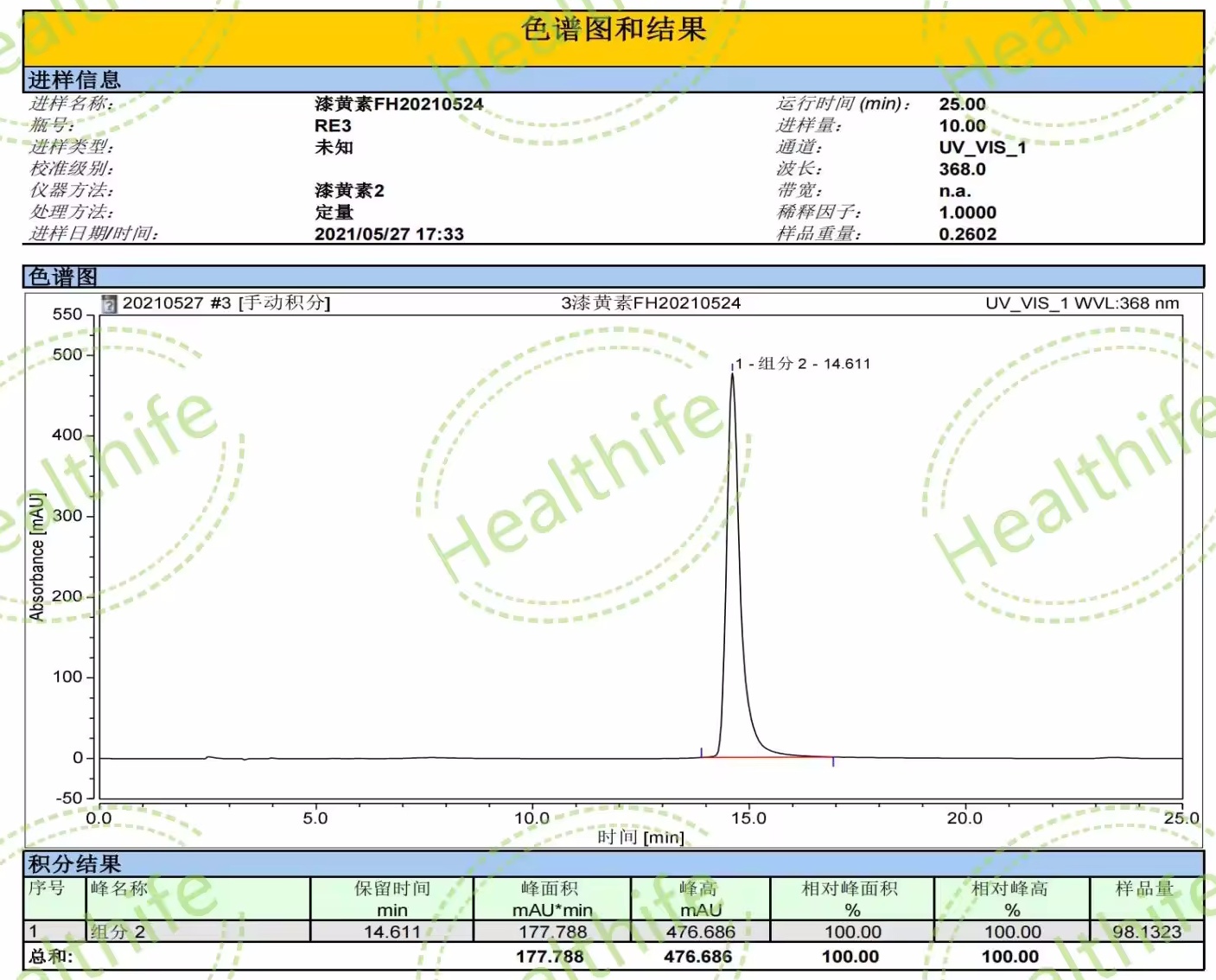This screenshot has width=1216, height=980.
Task: Select the left blue integration start marker
Action: click(x=703, y=753)
